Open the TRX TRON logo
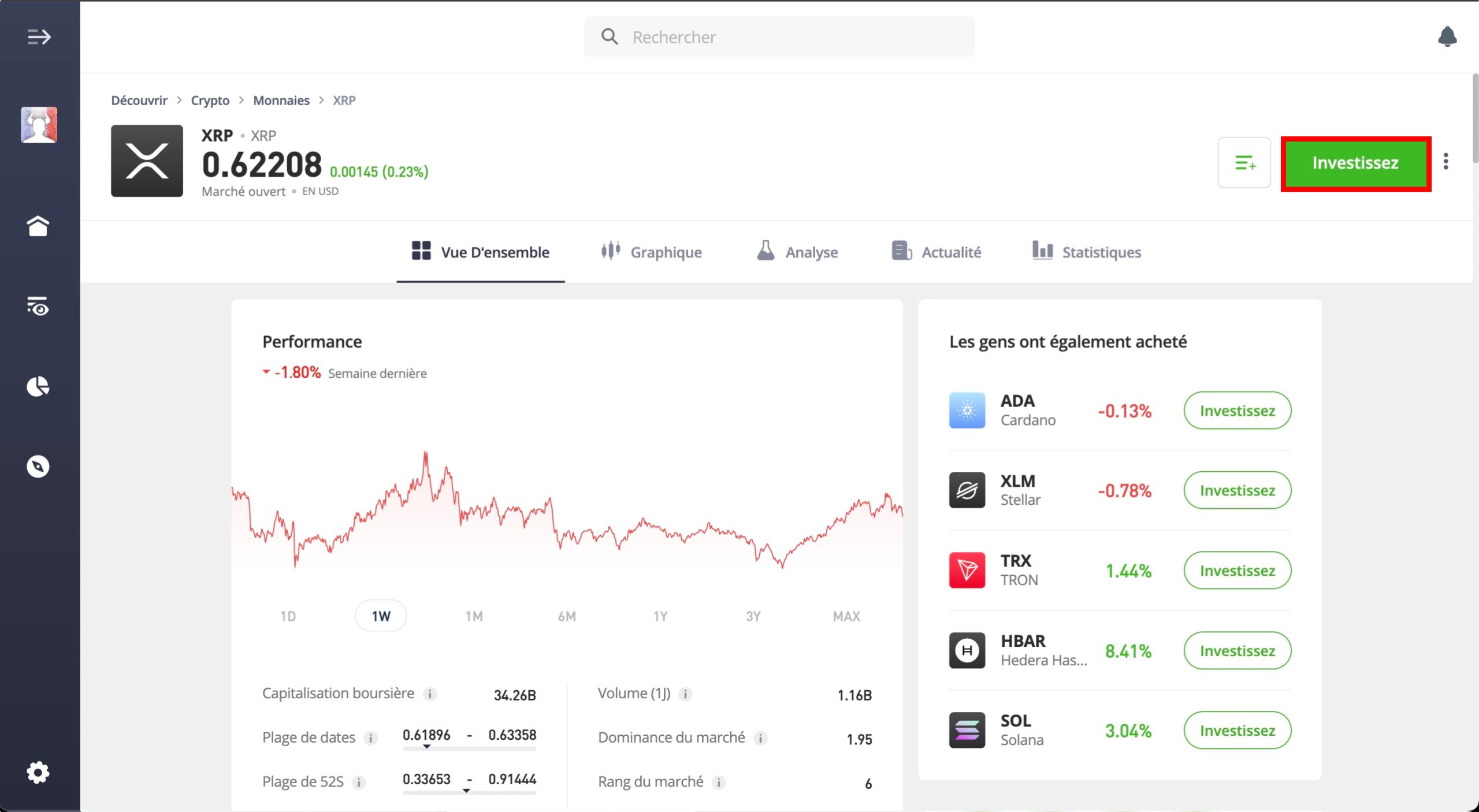This screenshot has height=812, width=1479. pyautogui.click(x=967, y=570)
